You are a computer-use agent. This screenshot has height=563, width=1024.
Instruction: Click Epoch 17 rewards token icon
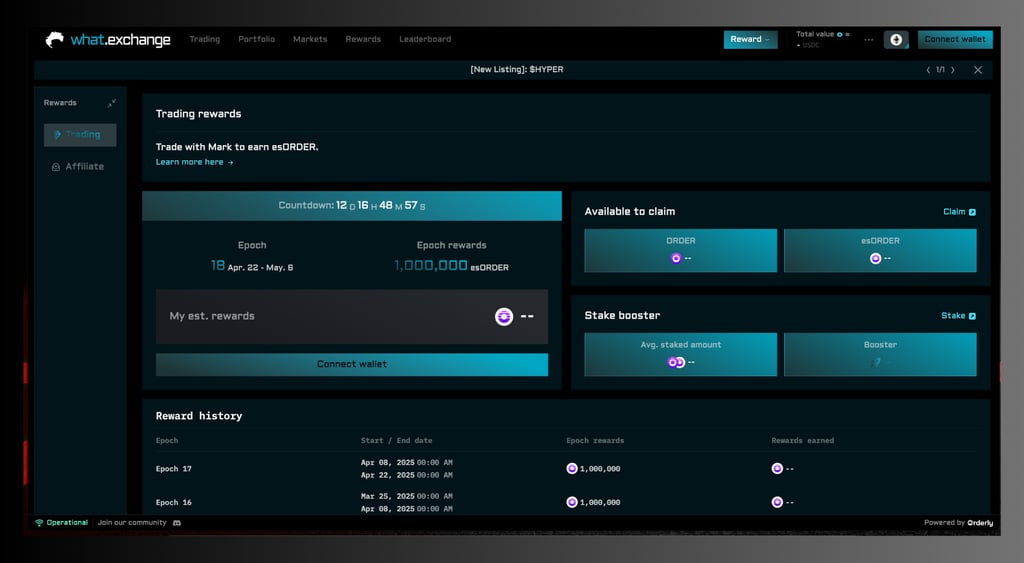pyautogui.click(x=571, y=468)
